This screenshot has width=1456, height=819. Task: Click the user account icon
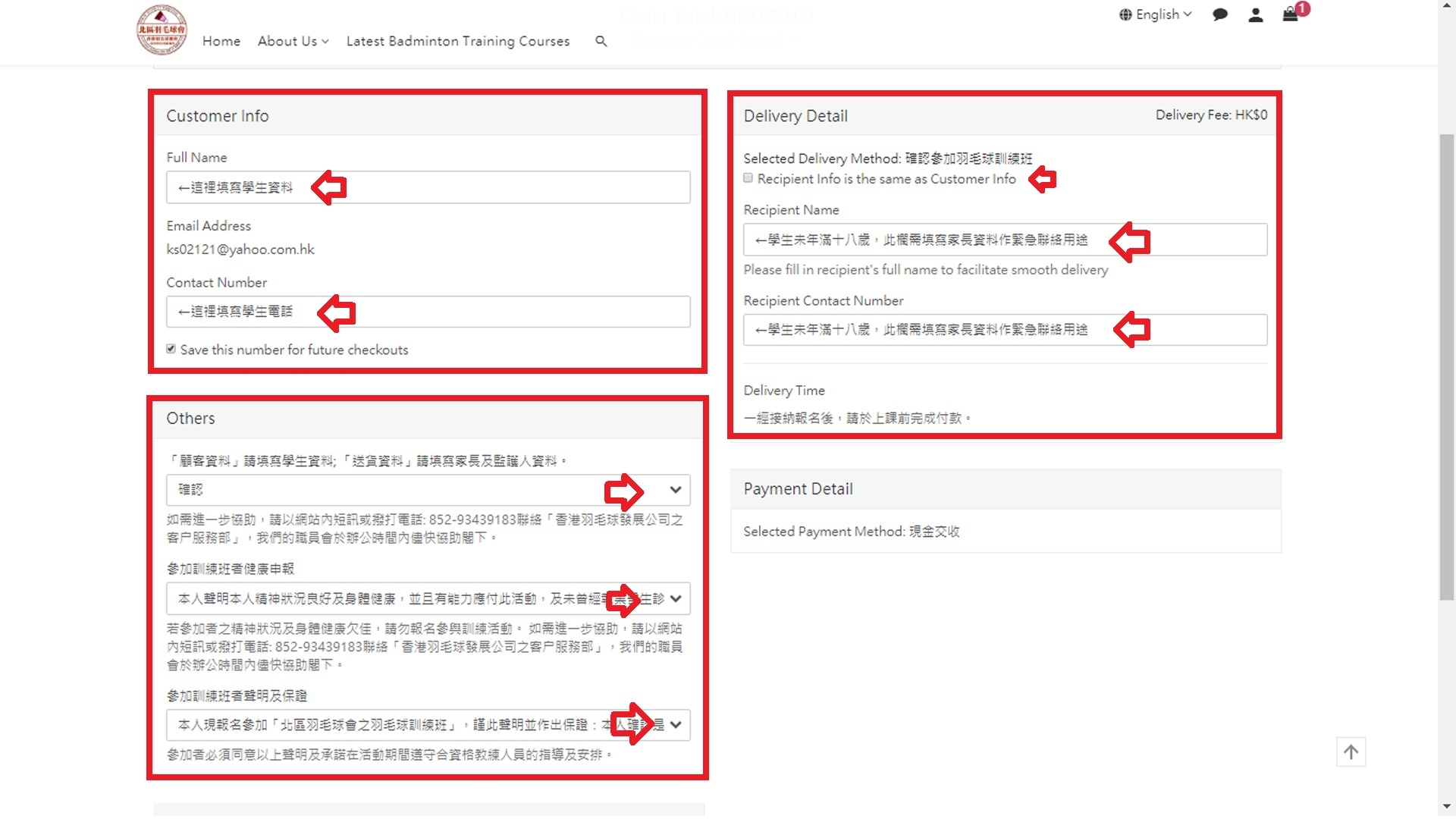(1255, 14)
